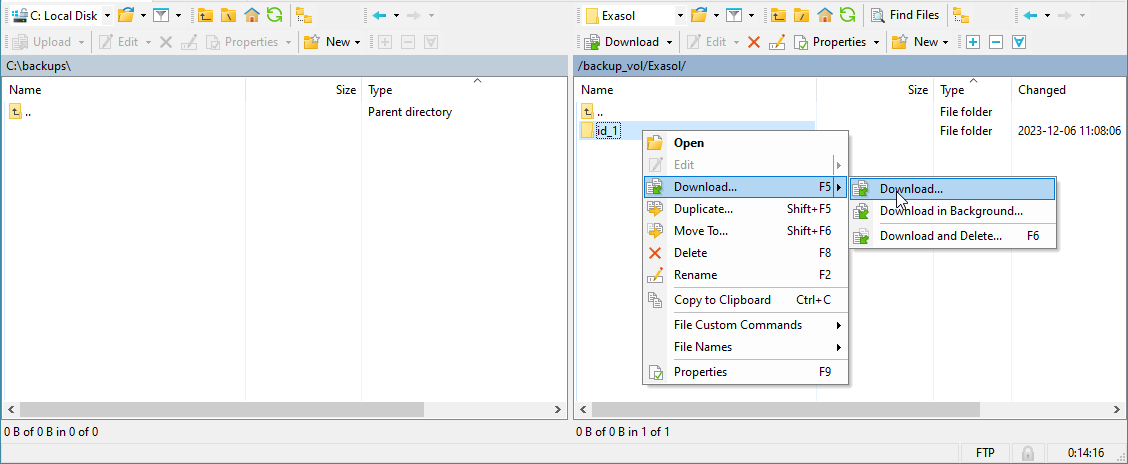Go to local home directory icon
This screenshot has width=1128, height=464.
pyautogui.click(x=252, y=15)
